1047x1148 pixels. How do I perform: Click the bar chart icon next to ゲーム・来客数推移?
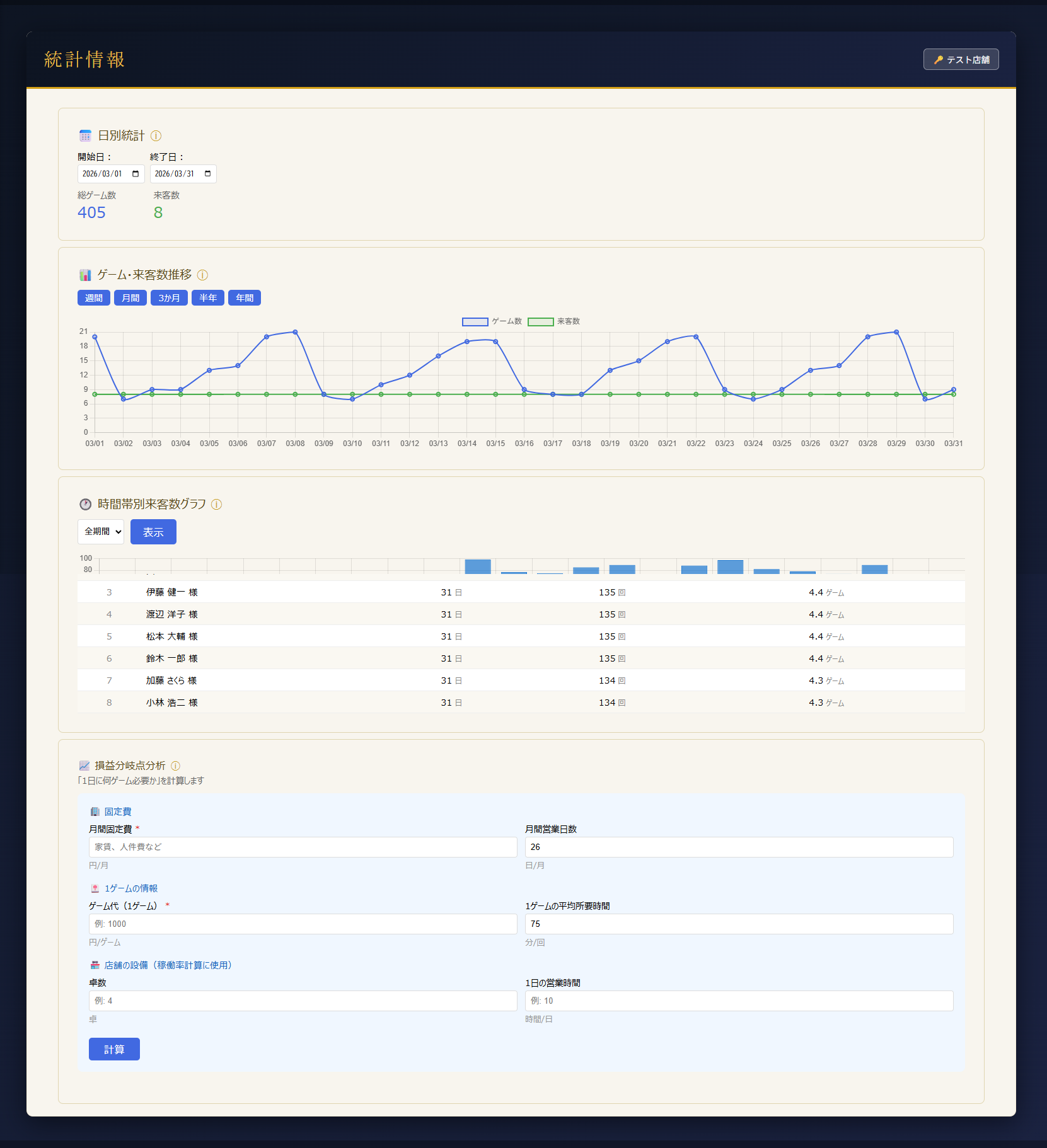pyautogui.click(x=85, y=275)
